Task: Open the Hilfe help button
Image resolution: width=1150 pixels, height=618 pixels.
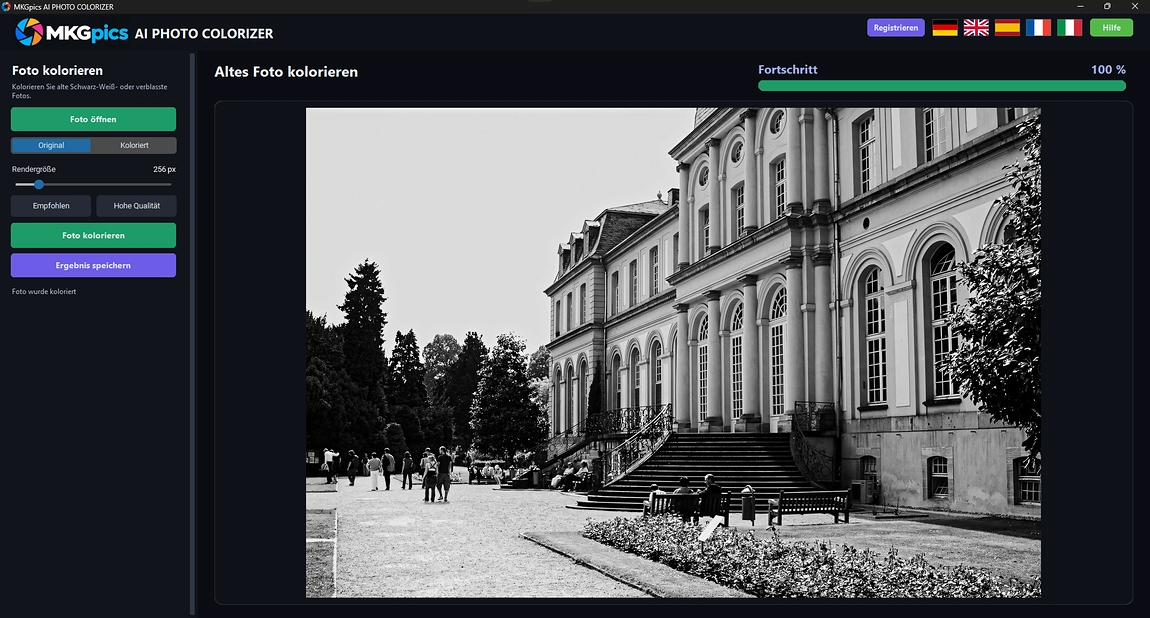Action: coord(1111,28)
